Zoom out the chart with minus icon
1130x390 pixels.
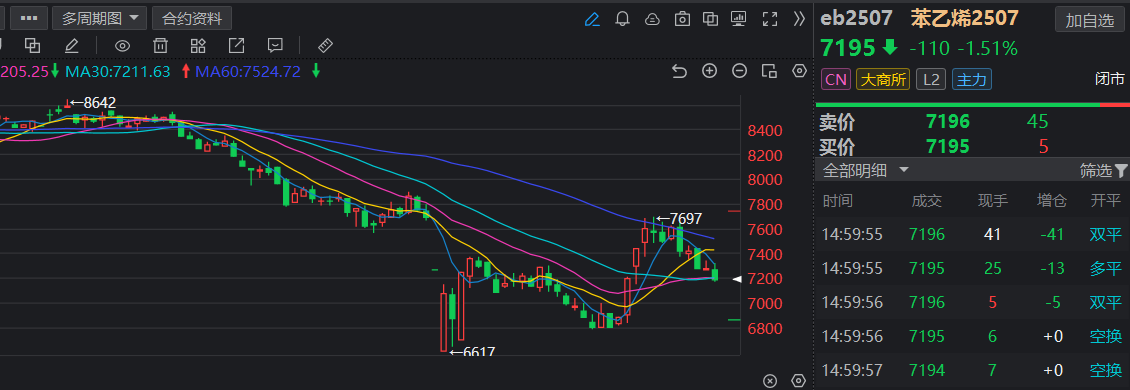point(739,71)
